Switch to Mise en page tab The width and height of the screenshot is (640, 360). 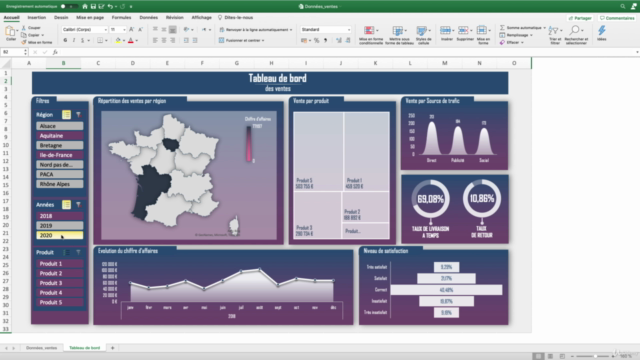click(x=90, y=18)
